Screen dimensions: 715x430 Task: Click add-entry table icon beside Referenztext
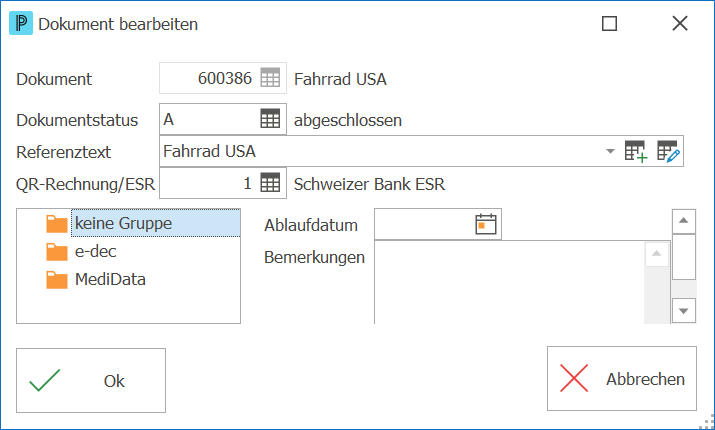[x=636, y=151]
